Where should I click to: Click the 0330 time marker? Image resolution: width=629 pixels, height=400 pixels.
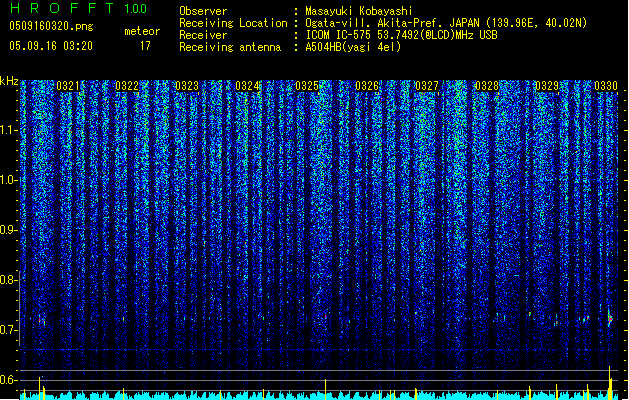606,86
